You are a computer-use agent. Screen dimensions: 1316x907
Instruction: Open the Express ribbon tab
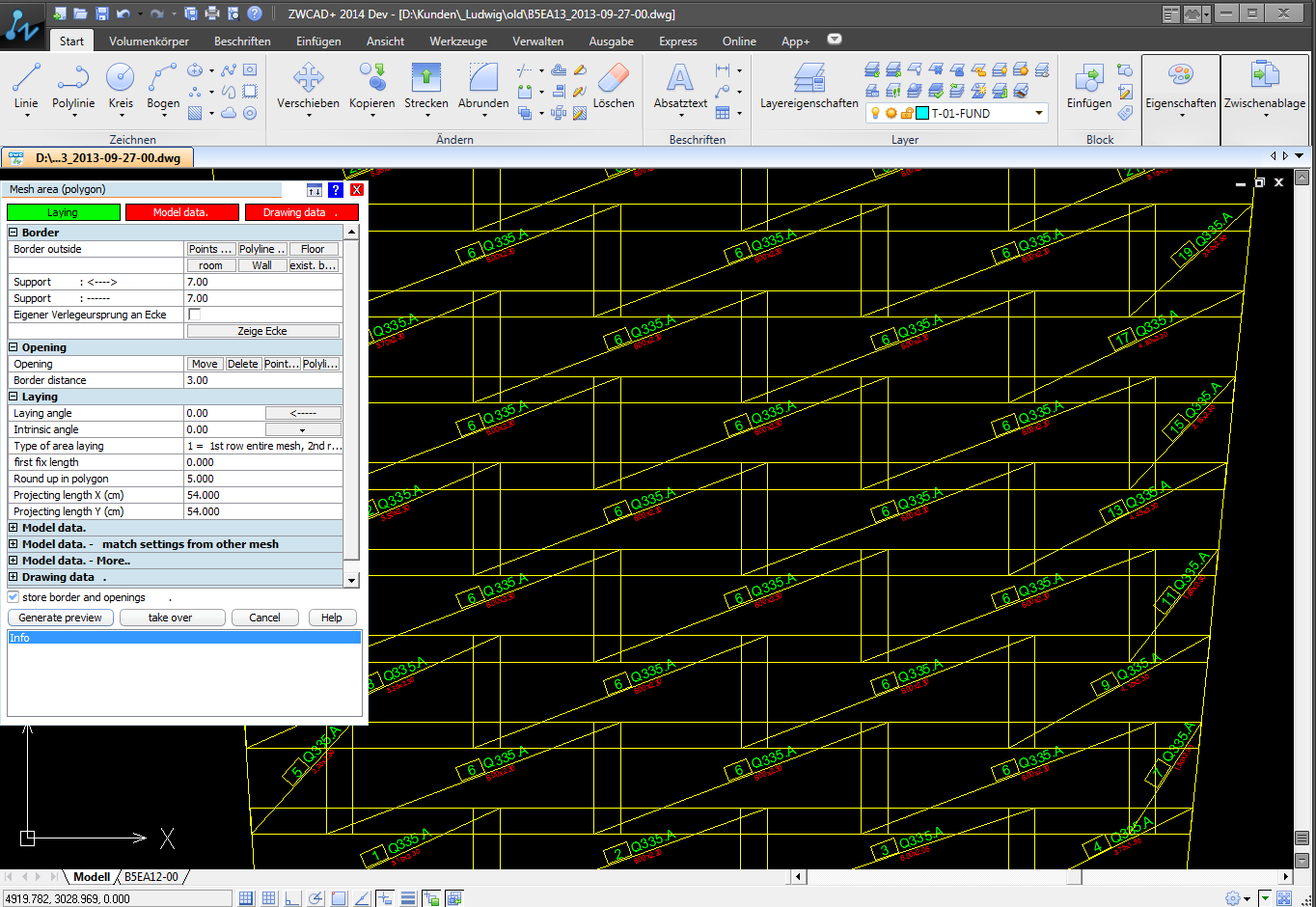(678, 41)
